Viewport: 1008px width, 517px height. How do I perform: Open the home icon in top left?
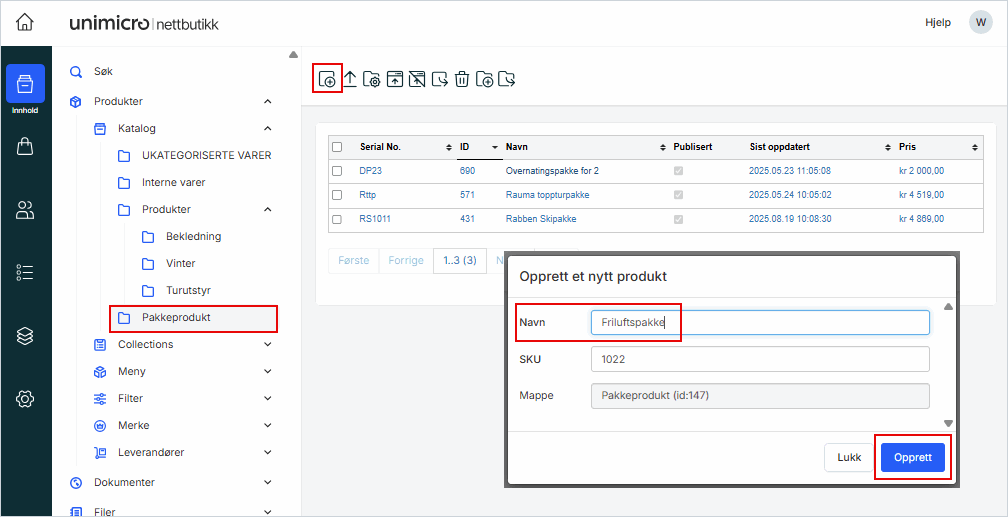pyautogui.click(x=25, y=23)
